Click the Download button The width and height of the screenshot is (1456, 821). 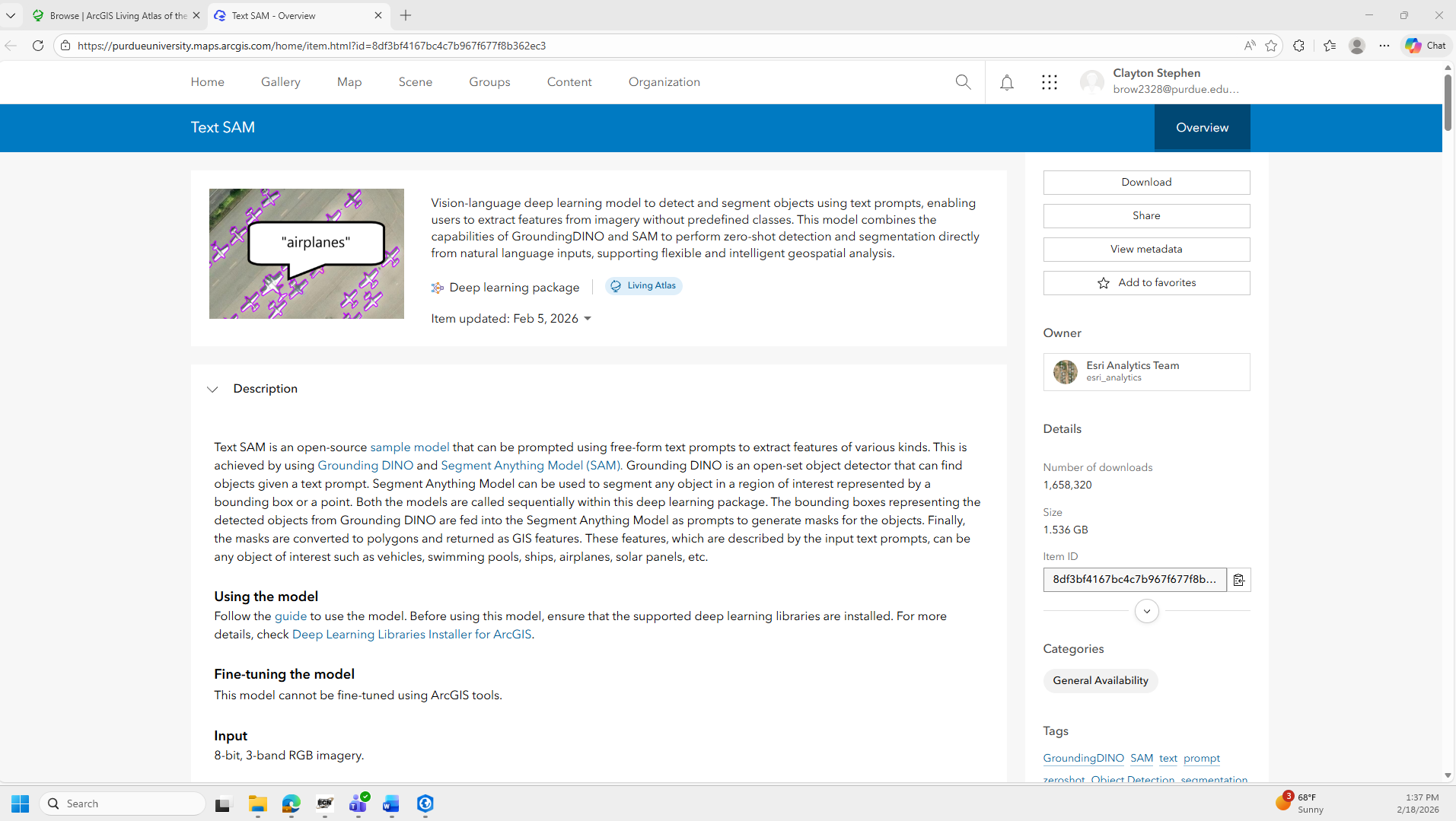point(1146,182)
